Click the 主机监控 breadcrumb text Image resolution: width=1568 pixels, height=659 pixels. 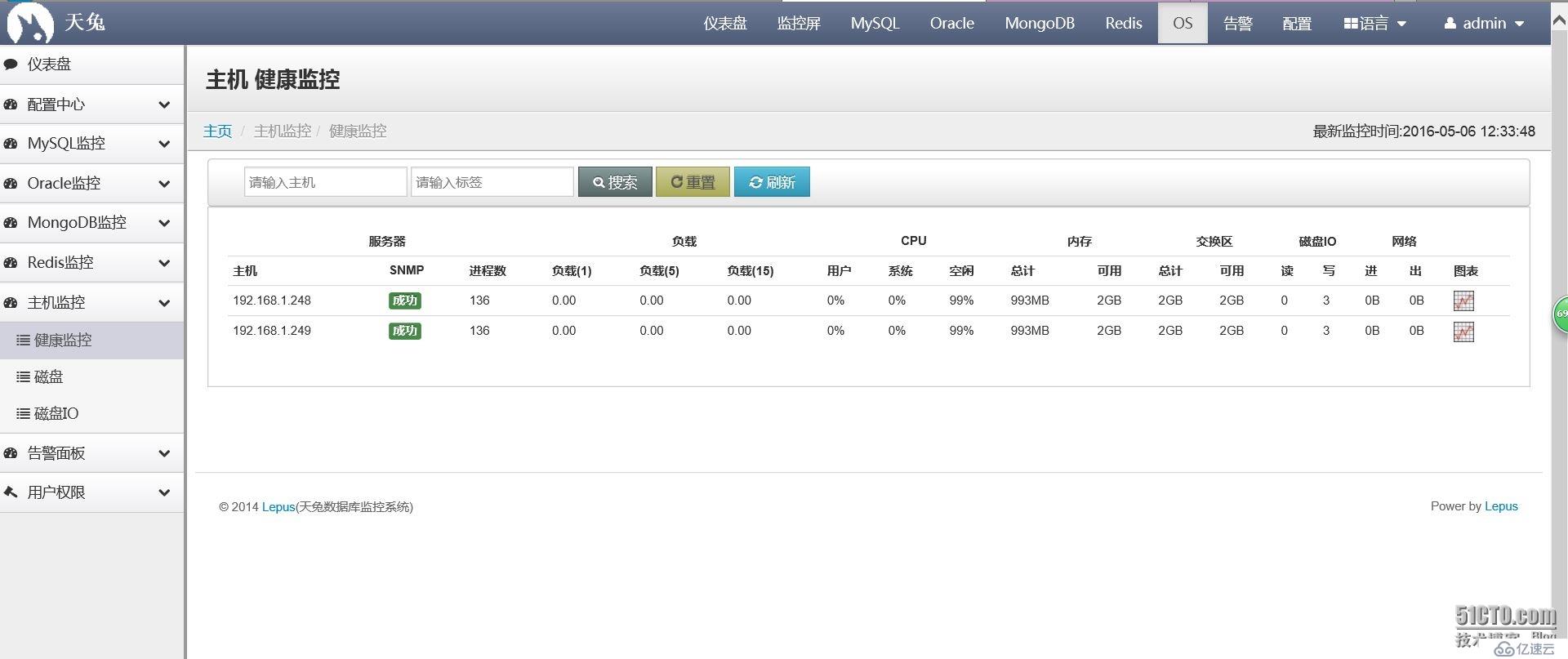click(x=283, y=131)
